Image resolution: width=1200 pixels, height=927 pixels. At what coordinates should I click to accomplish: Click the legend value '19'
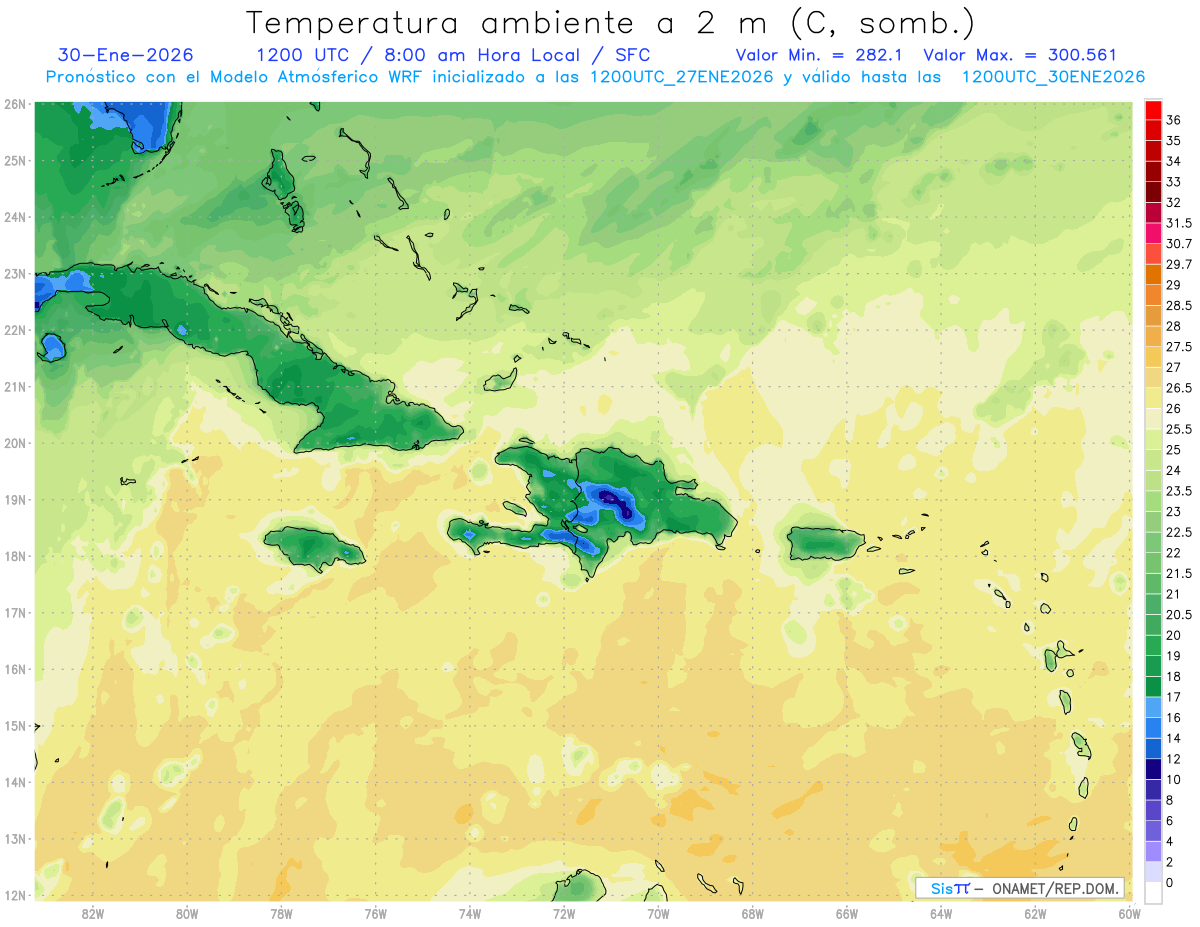(1174, 656)
